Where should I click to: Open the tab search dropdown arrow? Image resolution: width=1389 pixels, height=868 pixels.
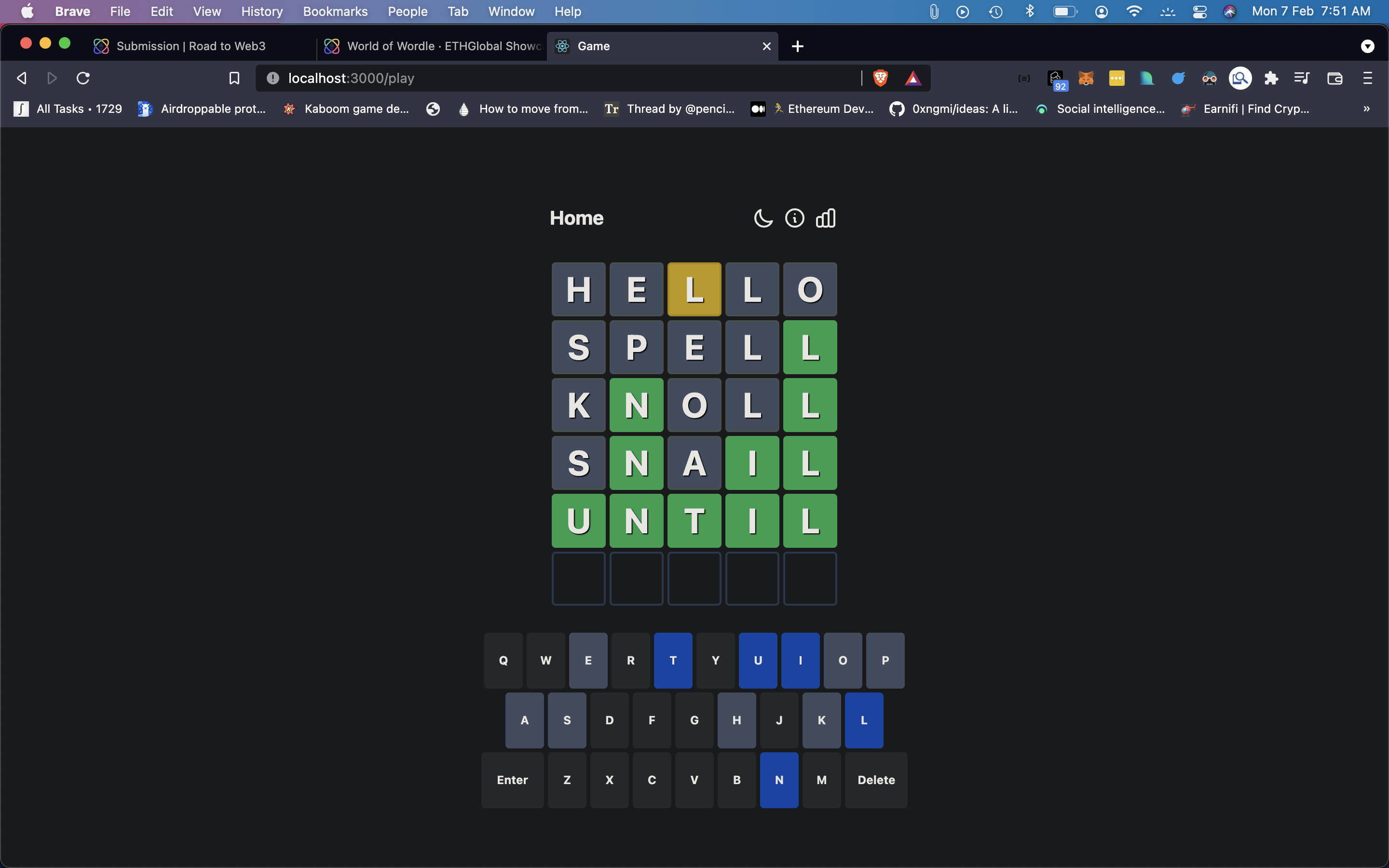coord(1367,46)
